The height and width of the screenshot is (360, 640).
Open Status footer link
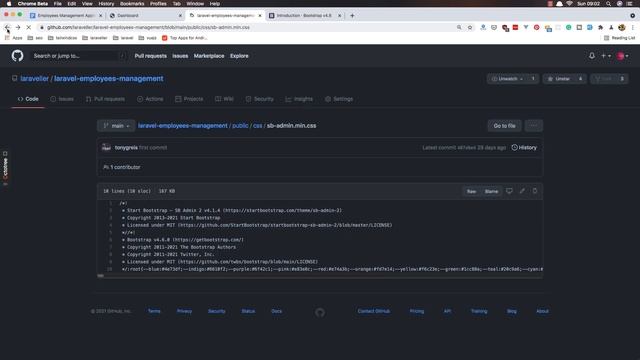[248, 311]
